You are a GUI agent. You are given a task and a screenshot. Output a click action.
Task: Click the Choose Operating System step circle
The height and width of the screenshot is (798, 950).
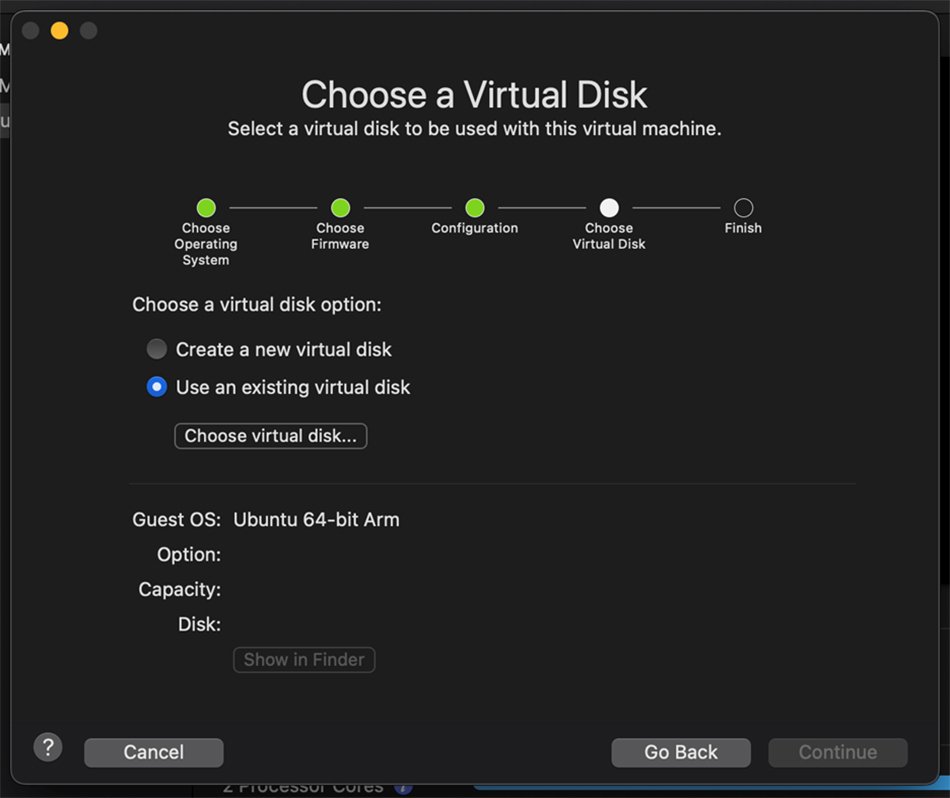(x=206, y=208)
